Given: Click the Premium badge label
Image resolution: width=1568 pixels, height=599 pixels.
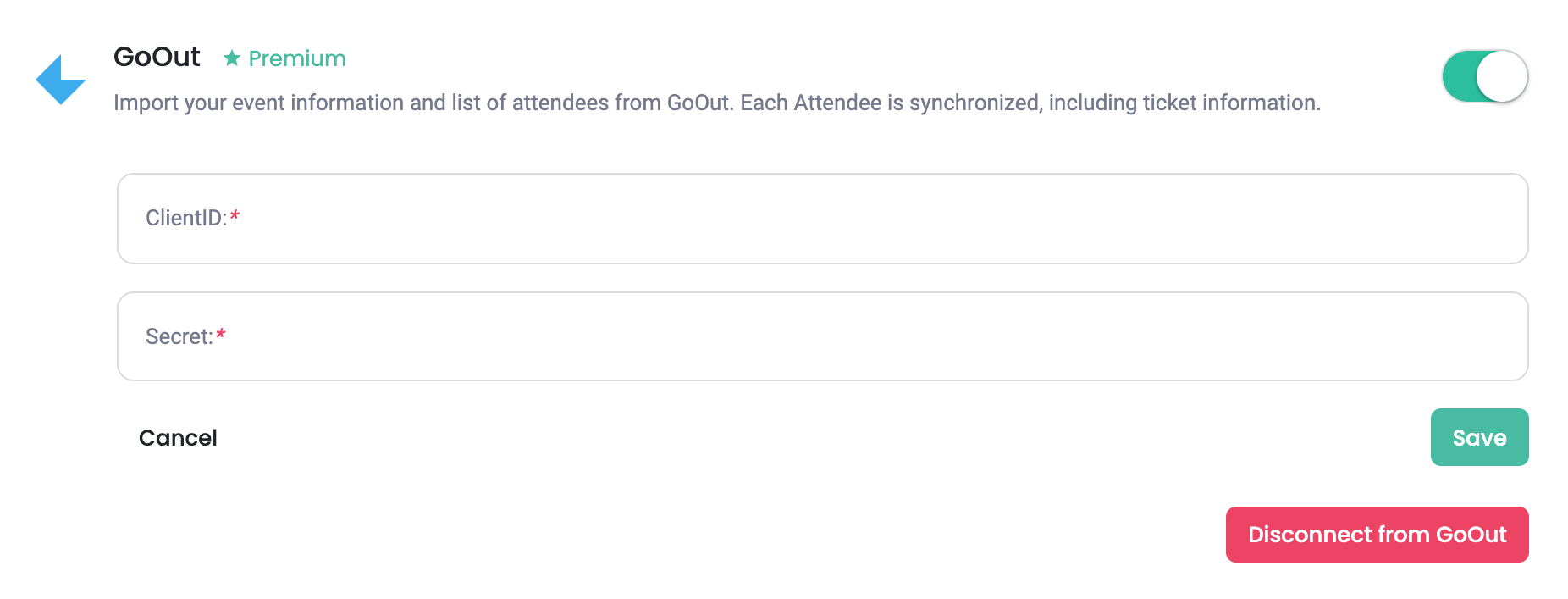Looking at the screenshot, I should point(297,58).
